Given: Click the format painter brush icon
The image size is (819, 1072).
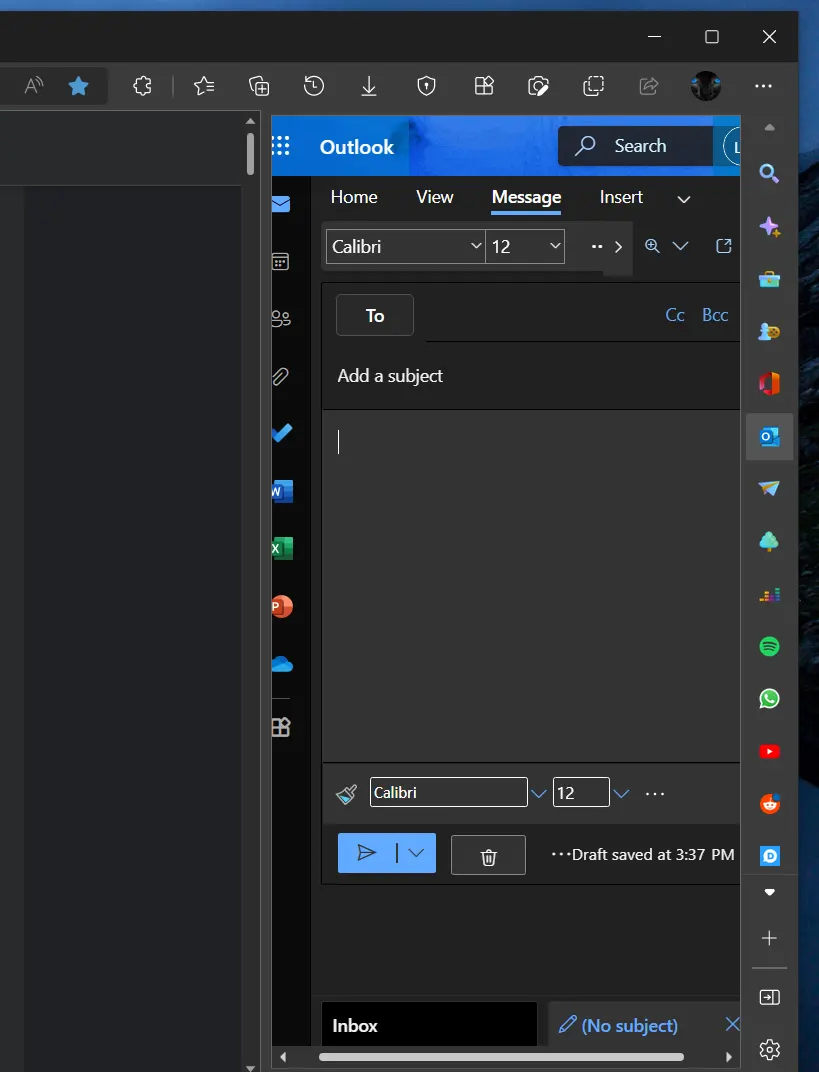Looking at the screenshot, I should point(347,793).
